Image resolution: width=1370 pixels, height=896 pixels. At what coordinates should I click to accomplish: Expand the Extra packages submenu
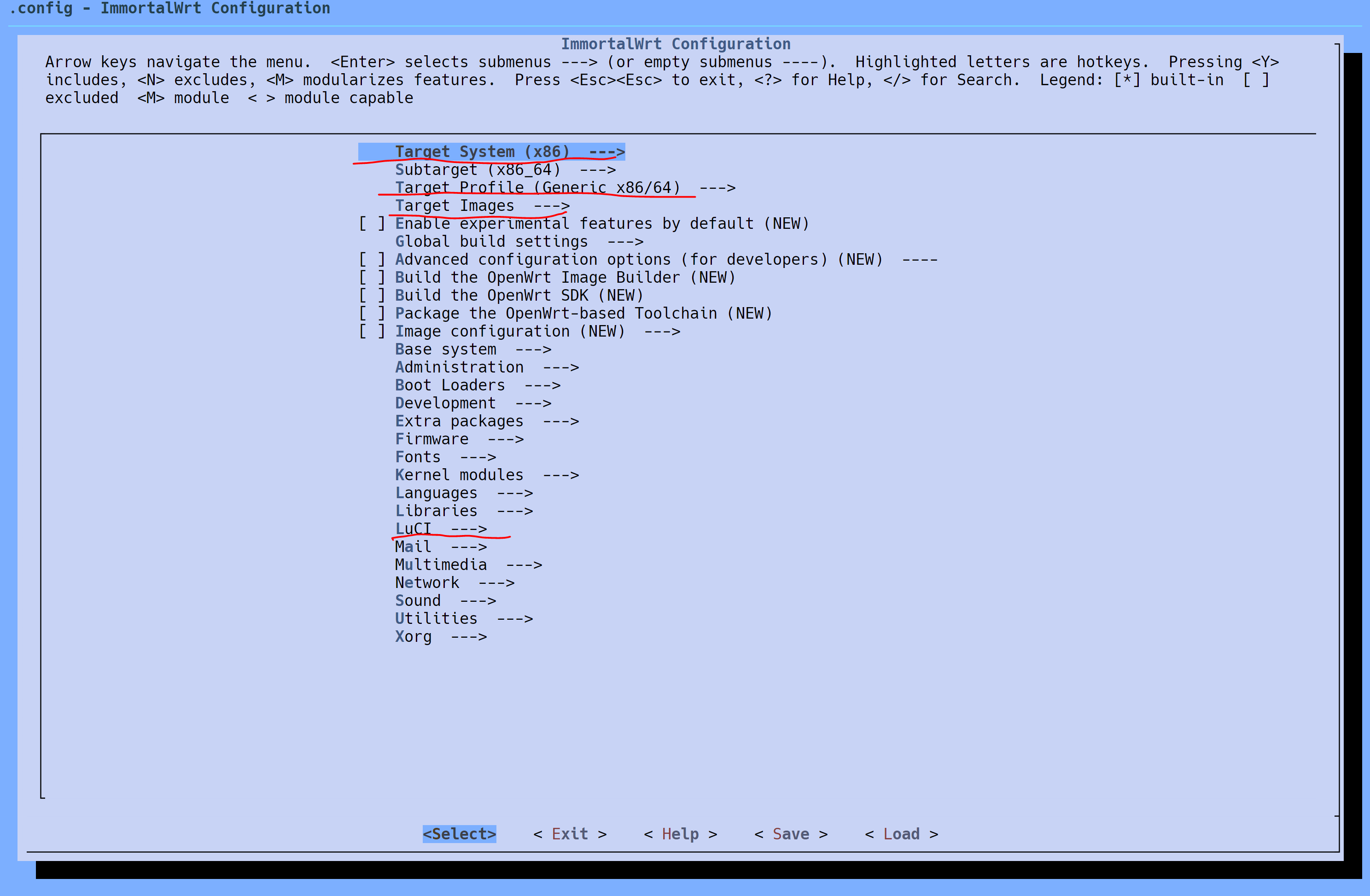(487, 421)
